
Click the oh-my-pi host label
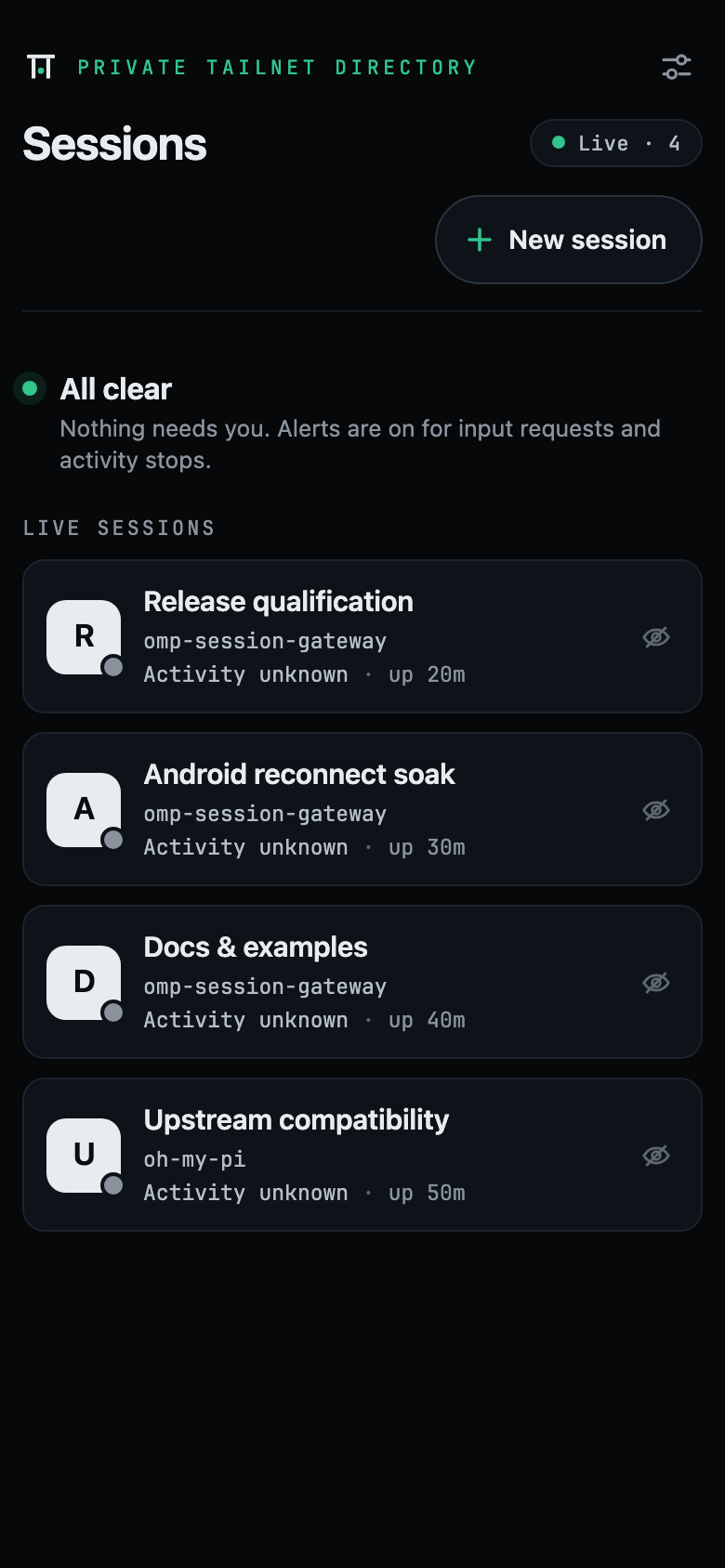(194, 1159)
